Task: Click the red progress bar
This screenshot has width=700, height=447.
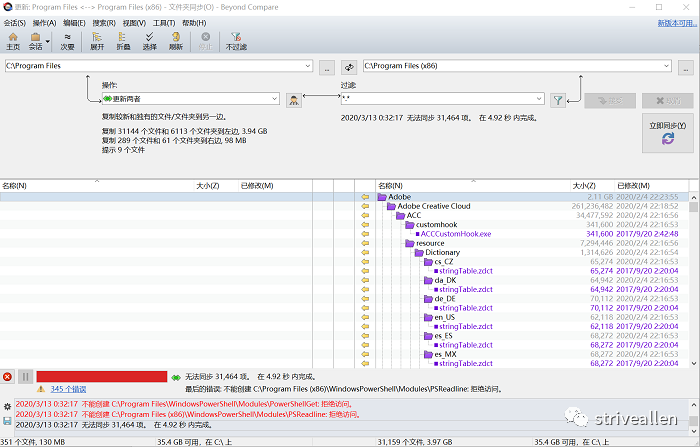Action: (102, 377)
